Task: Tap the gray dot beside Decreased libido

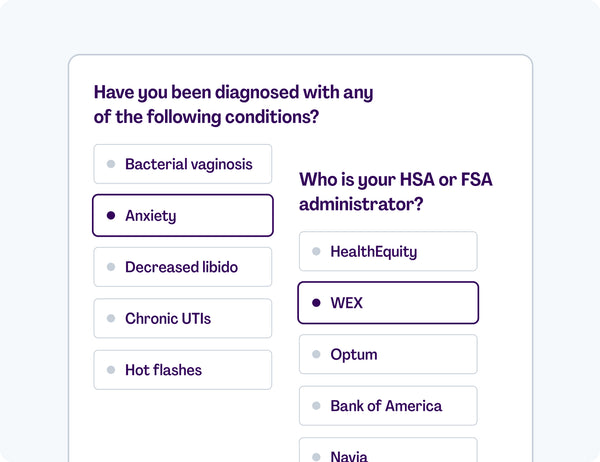Action: point(111,267)
